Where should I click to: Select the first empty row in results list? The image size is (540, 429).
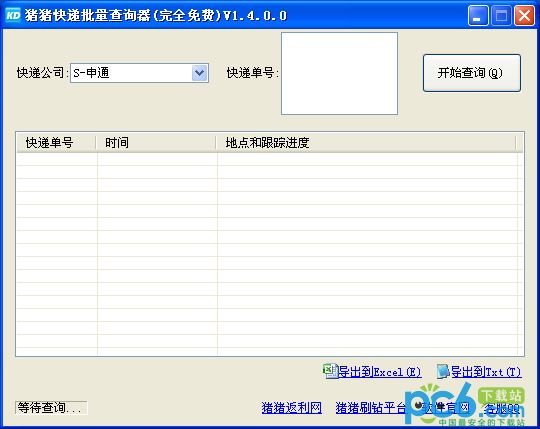pos(267,159)
